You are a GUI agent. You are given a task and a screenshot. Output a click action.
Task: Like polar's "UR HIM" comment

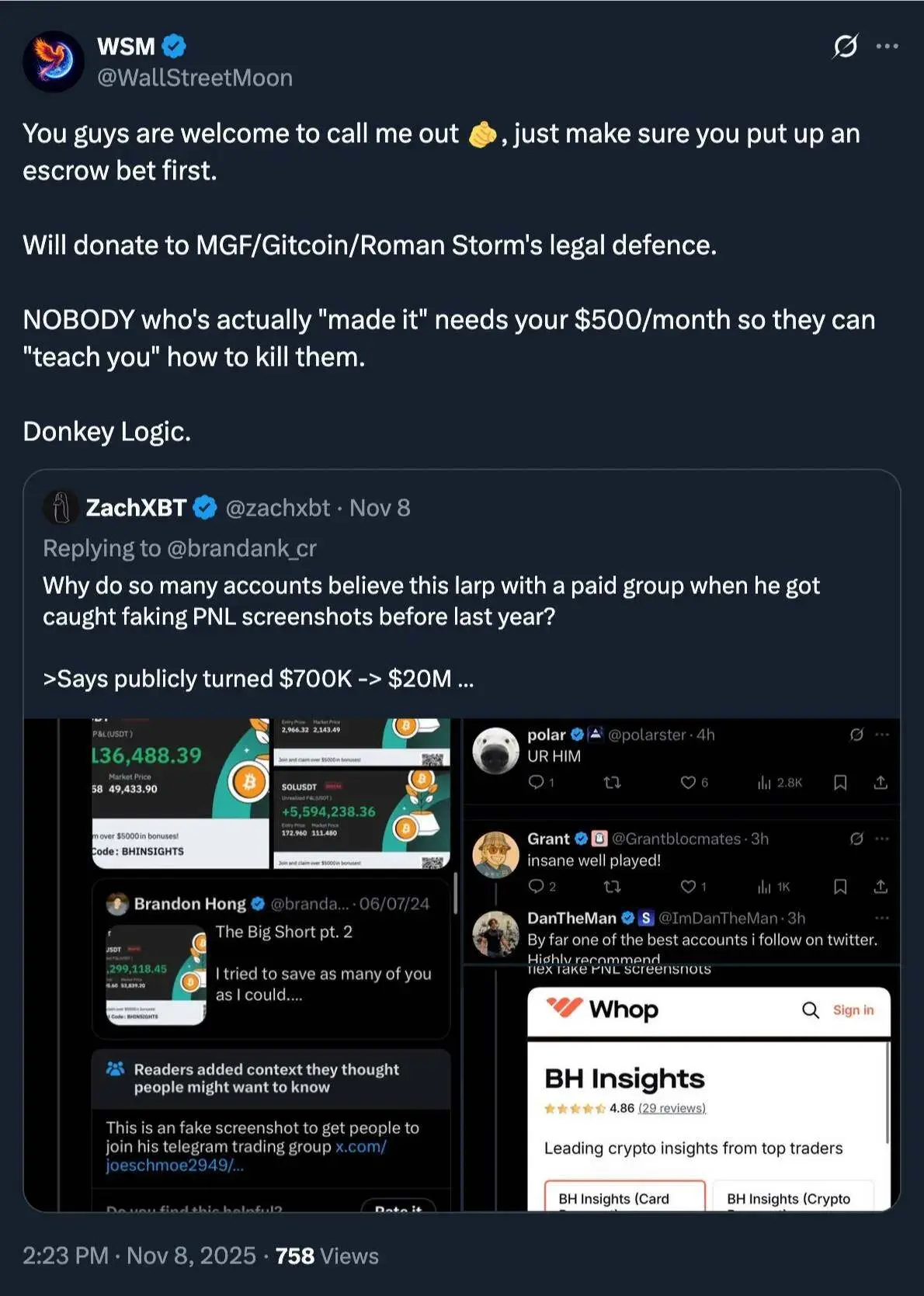point(688,782)
